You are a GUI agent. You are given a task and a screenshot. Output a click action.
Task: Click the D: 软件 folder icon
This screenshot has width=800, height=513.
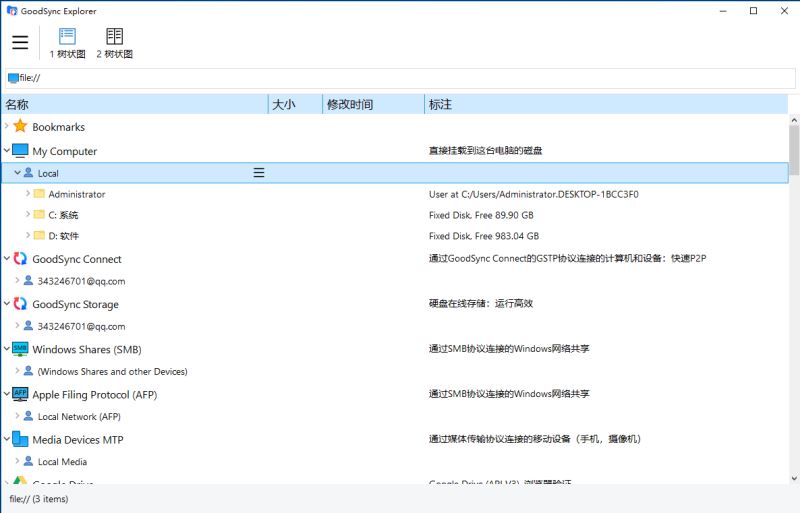(x=39, y=235)
